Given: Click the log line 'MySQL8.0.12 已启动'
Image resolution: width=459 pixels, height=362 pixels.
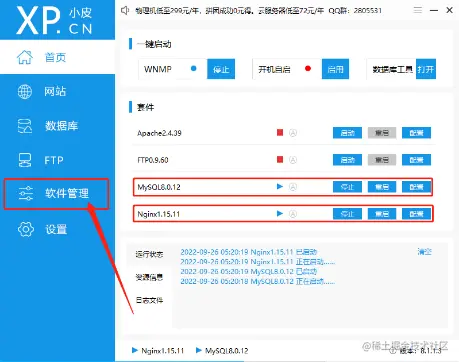Looking at the screenshot, I should [x=249, y=271].
